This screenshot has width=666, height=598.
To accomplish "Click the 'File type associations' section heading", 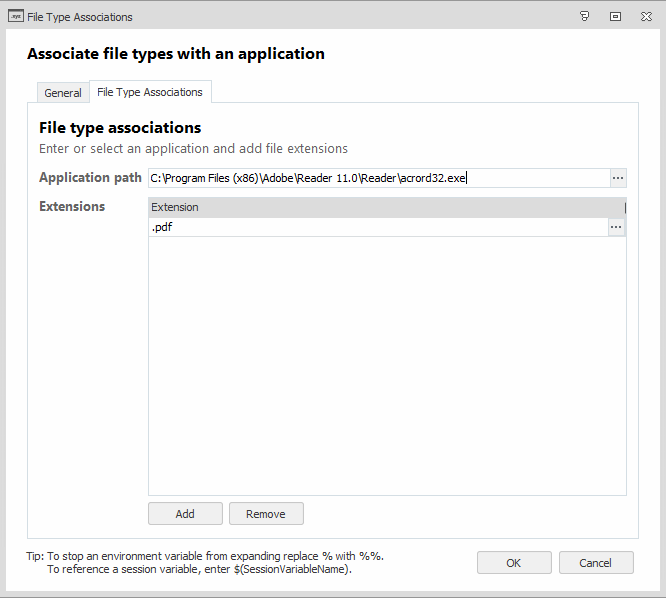I will 120,128.
